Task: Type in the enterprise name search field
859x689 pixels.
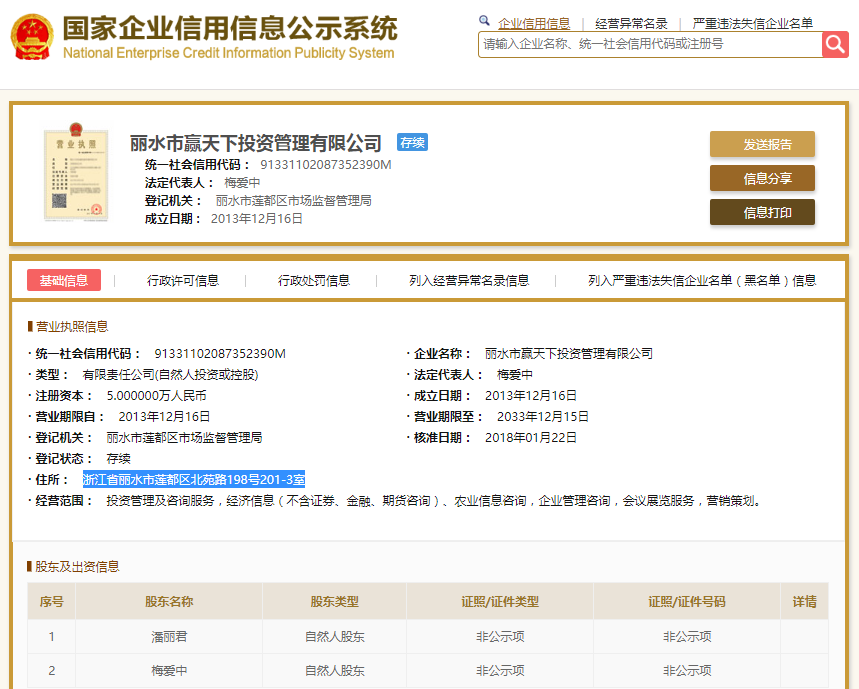Action: tap(650, 44)
